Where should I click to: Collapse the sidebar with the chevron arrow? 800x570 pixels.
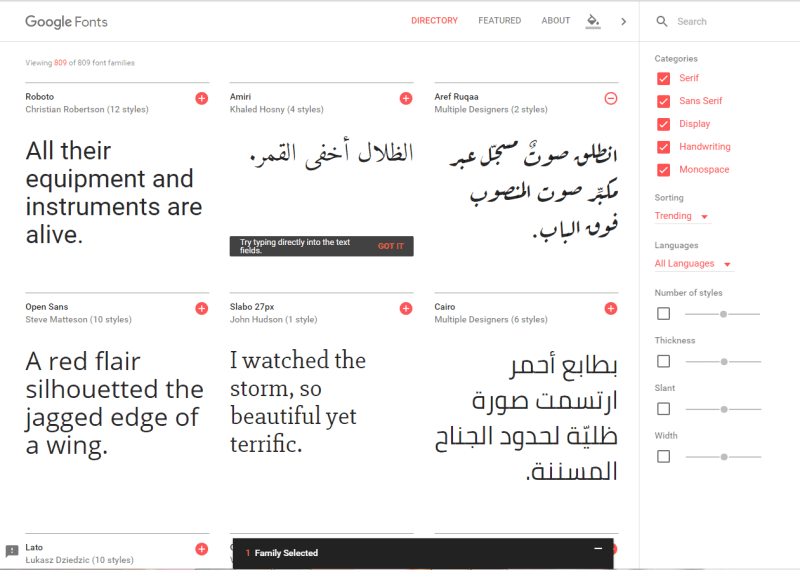pyautogui.click(x=623, y=21)
